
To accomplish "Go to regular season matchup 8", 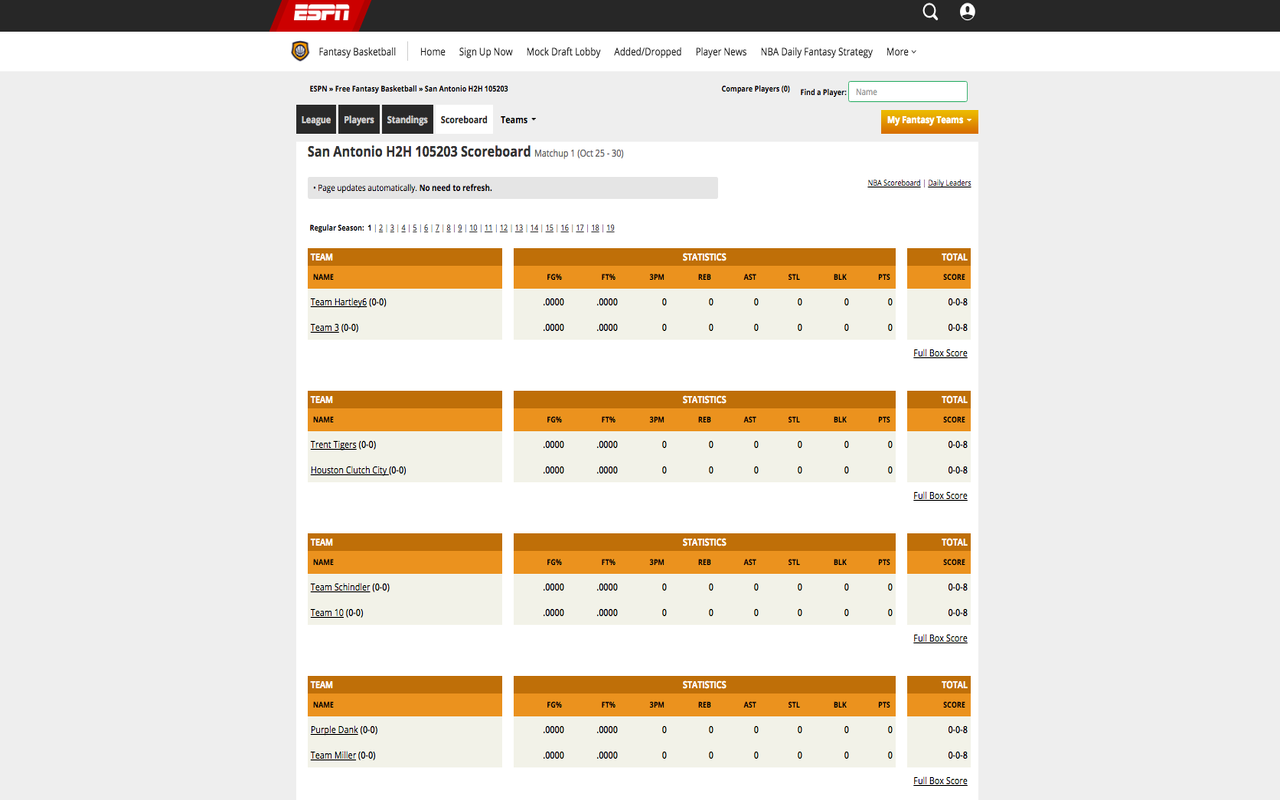I will pyautogui.click(x=449, y=228).
